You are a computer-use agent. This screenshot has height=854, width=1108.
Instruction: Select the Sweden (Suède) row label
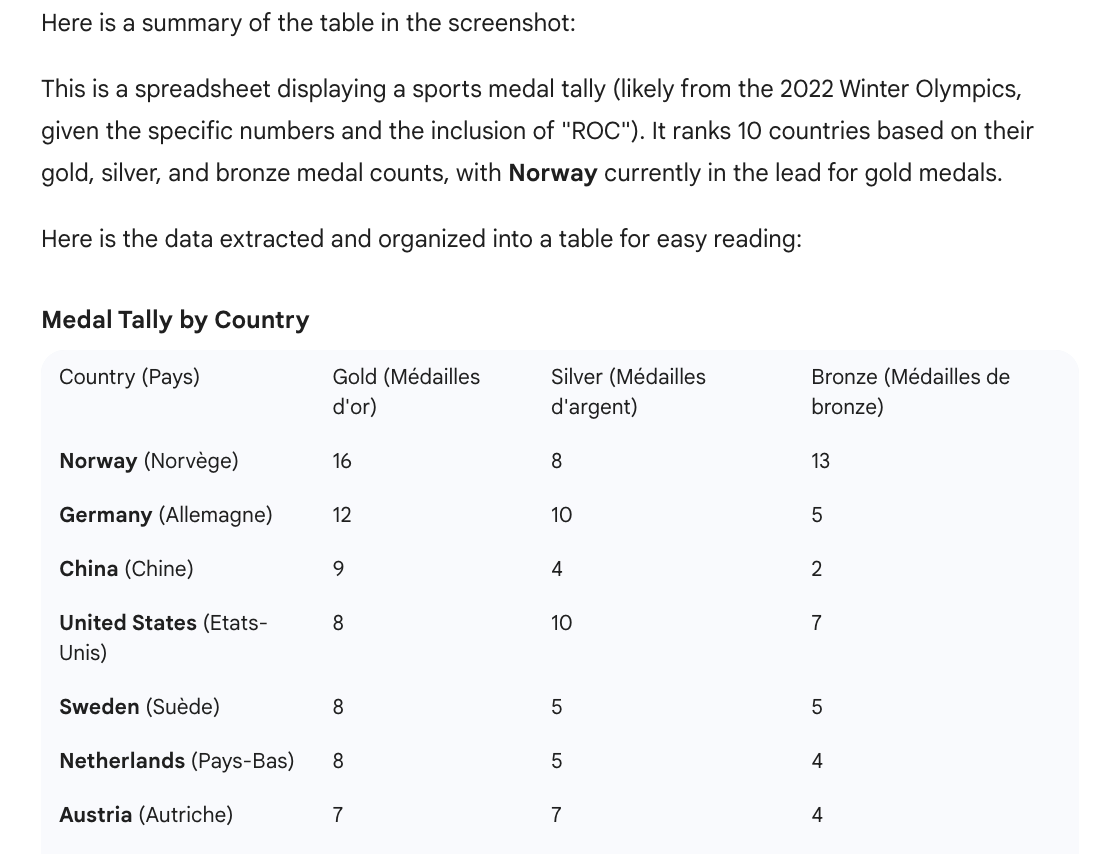(139, 707)
